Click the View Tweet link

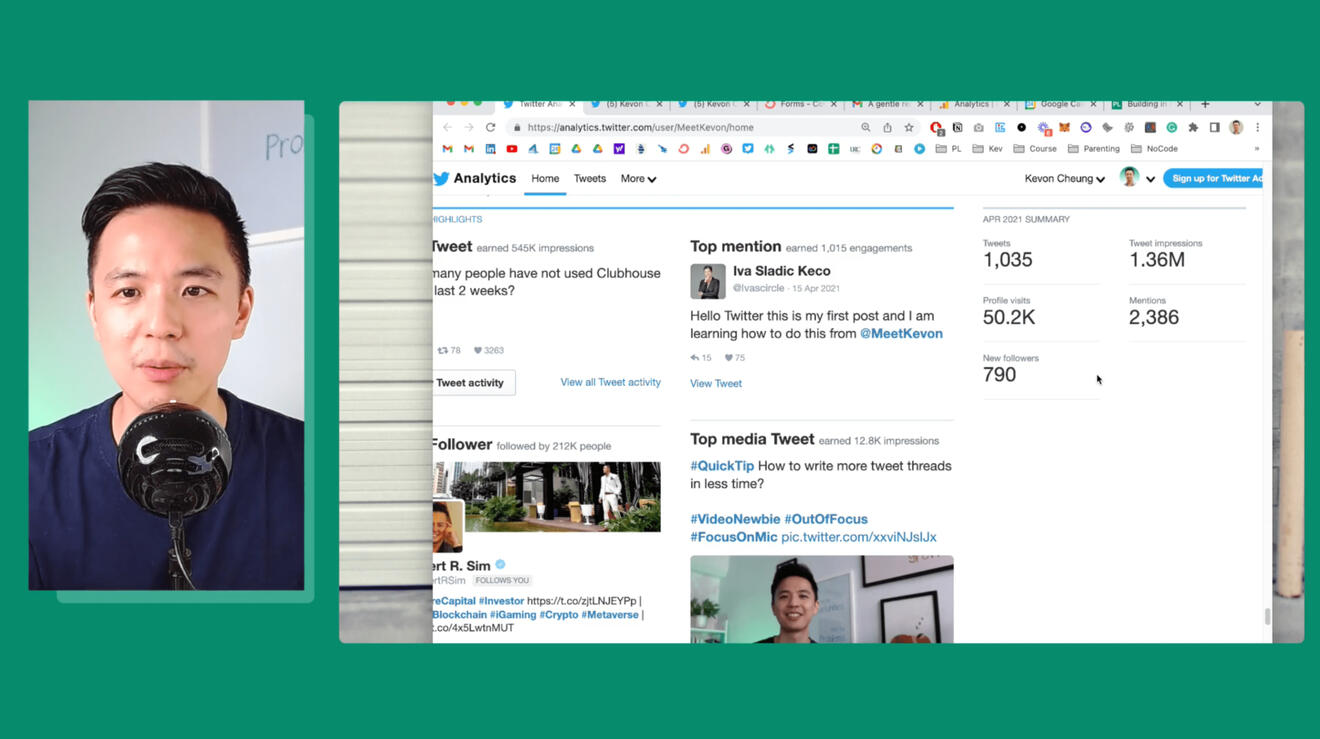[716, 384]
